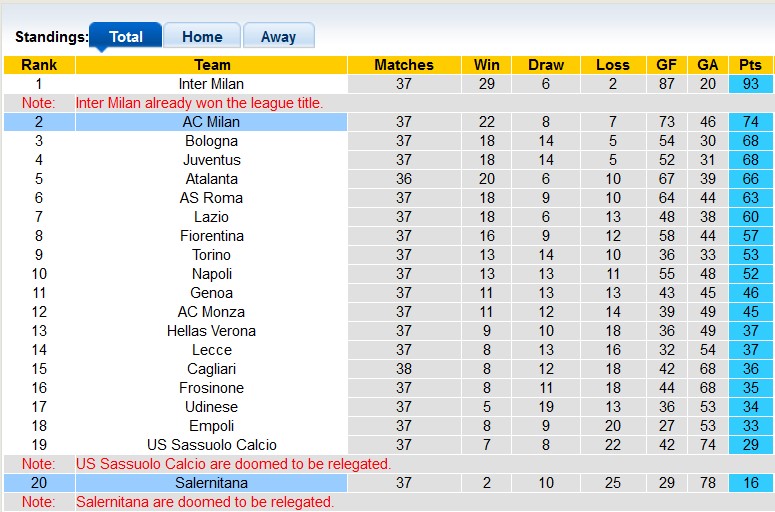
Task: Open the Home standings tab
Action: (x=202, y=37)
